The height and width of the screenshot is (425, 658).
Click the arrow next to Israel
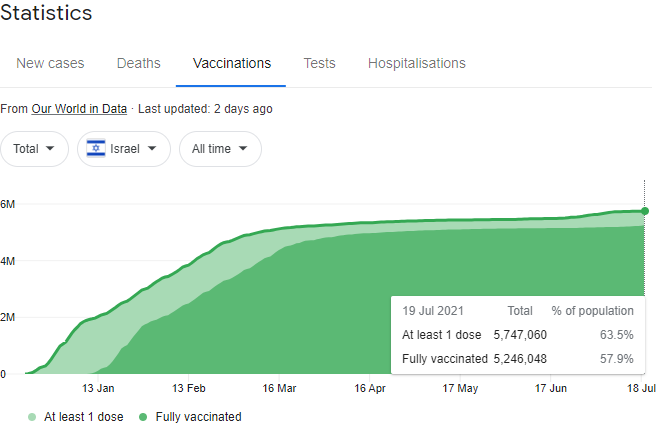pyautogui.click(x=152, y=149)
